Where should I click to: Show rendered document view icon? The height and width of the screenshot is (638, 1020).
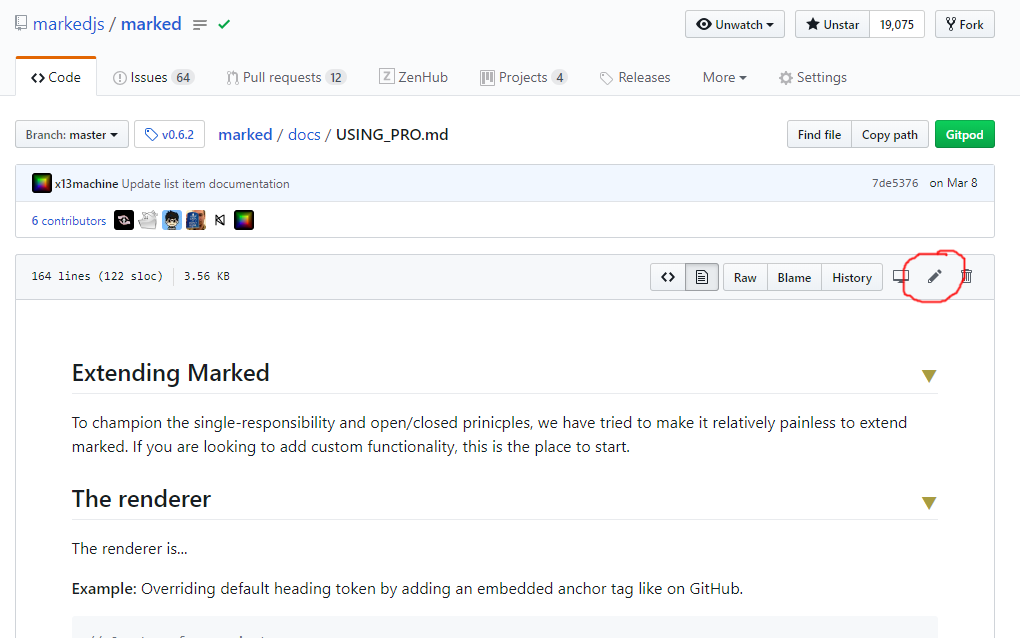coord(702,277)
